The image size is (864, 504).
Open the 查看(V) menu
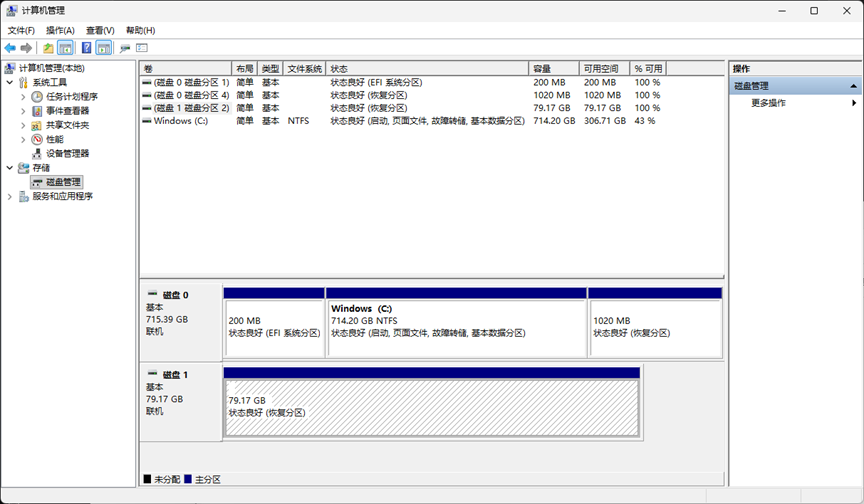click(100, 30)
